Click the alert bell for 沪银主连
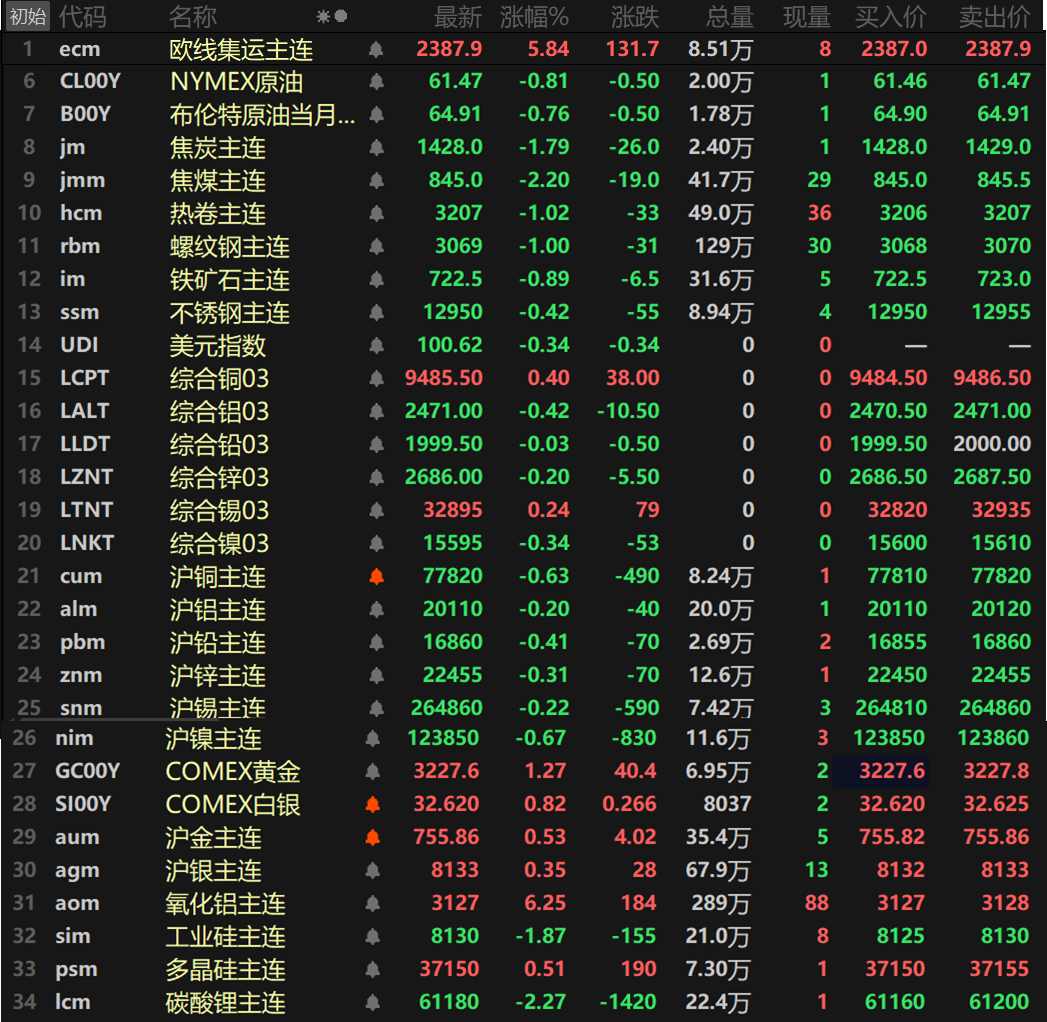The width and height of the screenshot is (1047, 1022). click(373, 871)
